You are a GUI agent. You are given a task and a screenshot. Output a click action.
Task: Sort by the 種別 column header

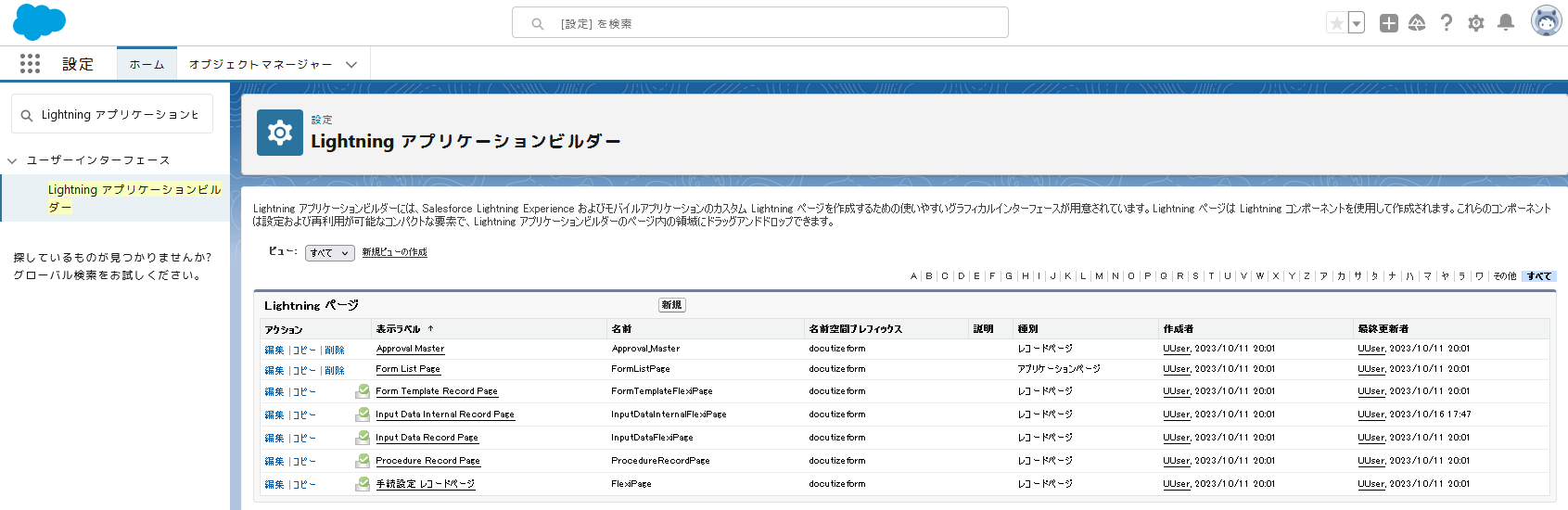(1027, 329)
